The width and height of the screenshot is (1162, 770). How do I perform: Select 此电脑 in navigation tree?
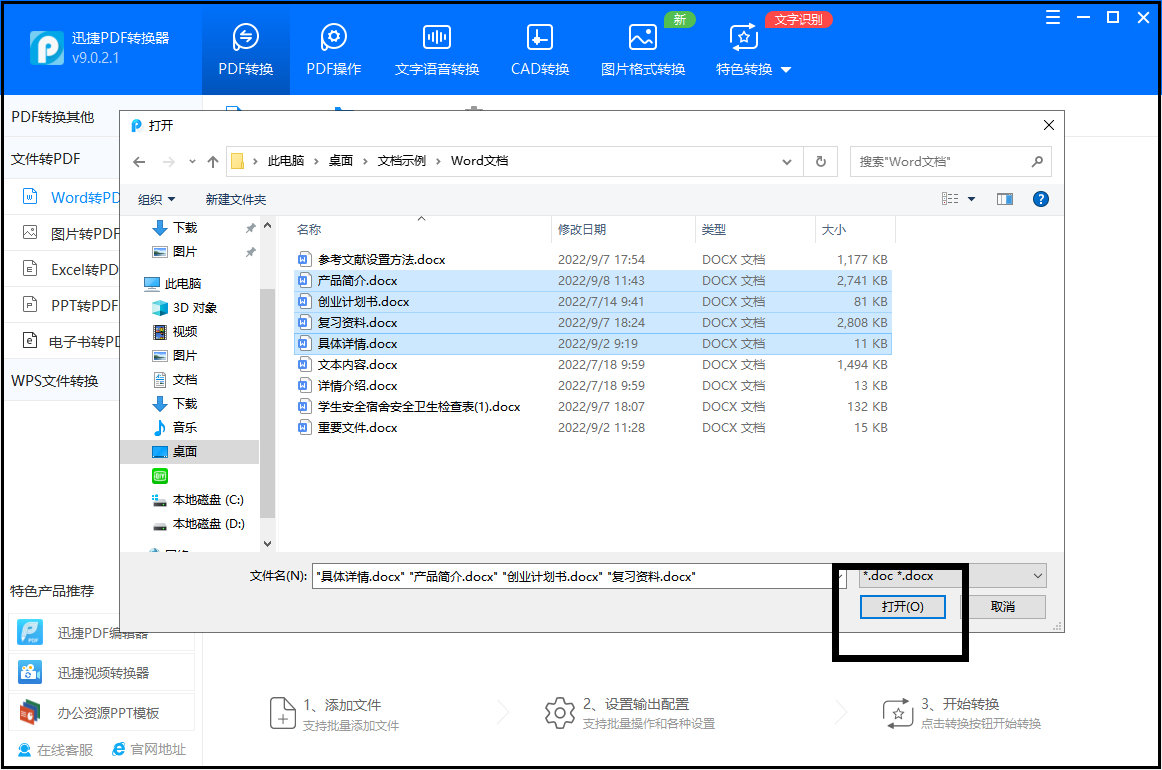tap(173, 283)
